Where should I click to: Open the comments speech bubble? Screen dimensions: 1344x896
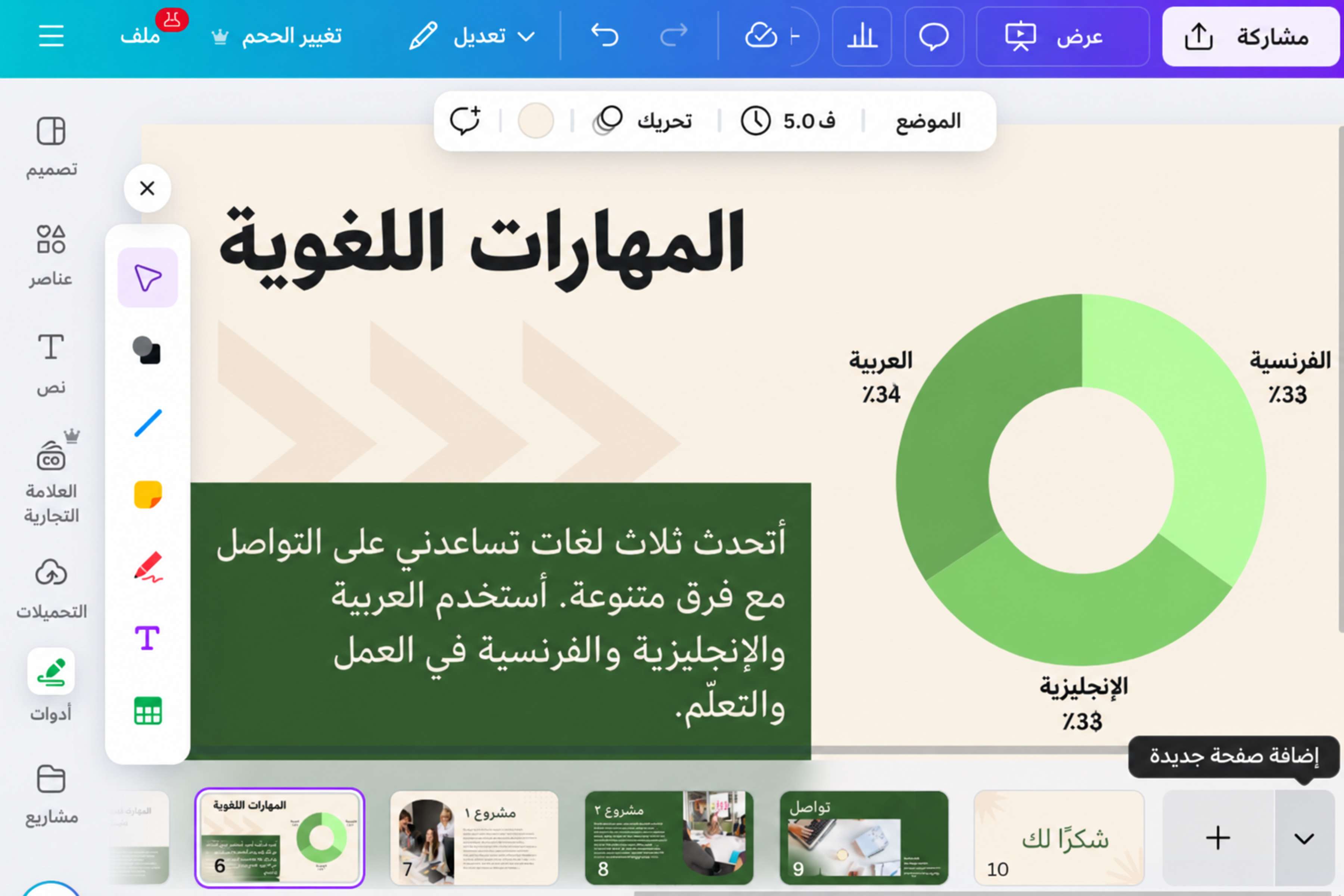coord(934,37)
